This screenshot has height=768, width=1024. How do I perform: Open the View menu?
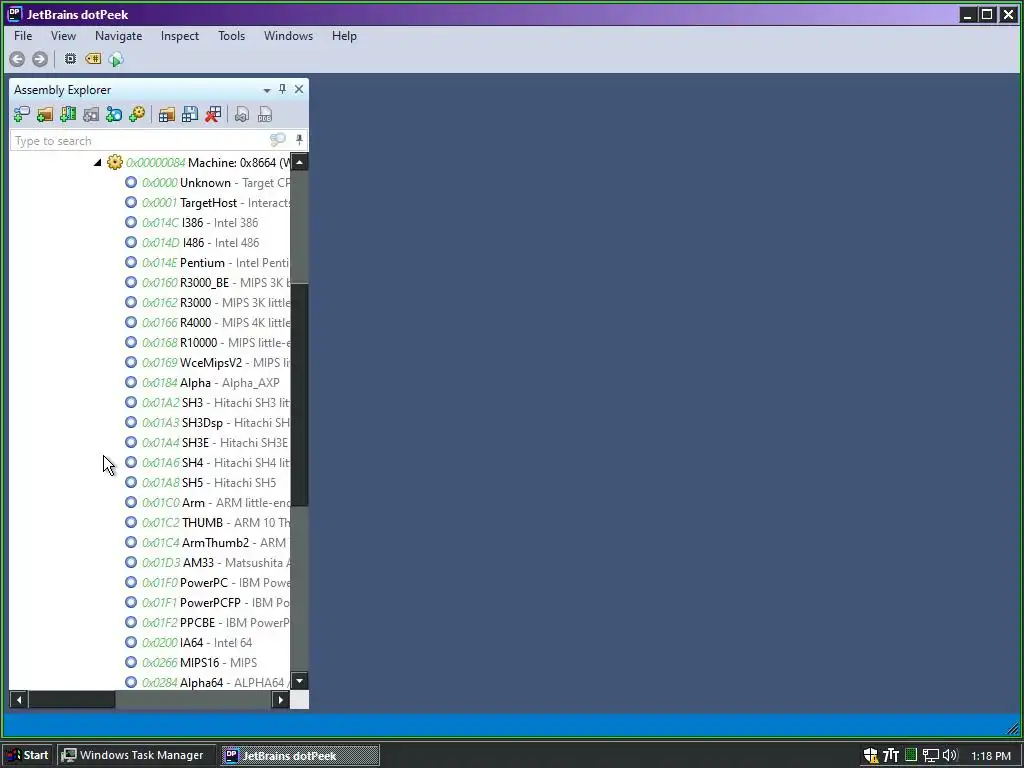pyautogui.click(x=63, y=36)
